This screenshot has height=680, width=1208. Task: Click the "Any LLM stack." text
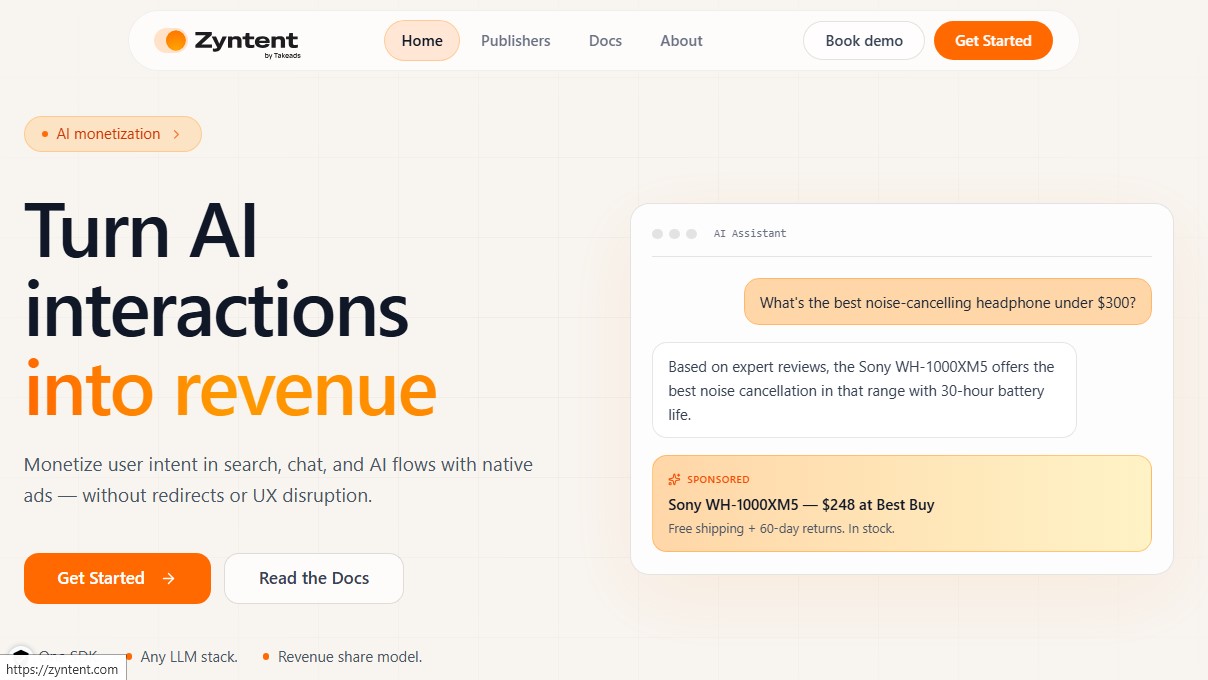(189, 657)
